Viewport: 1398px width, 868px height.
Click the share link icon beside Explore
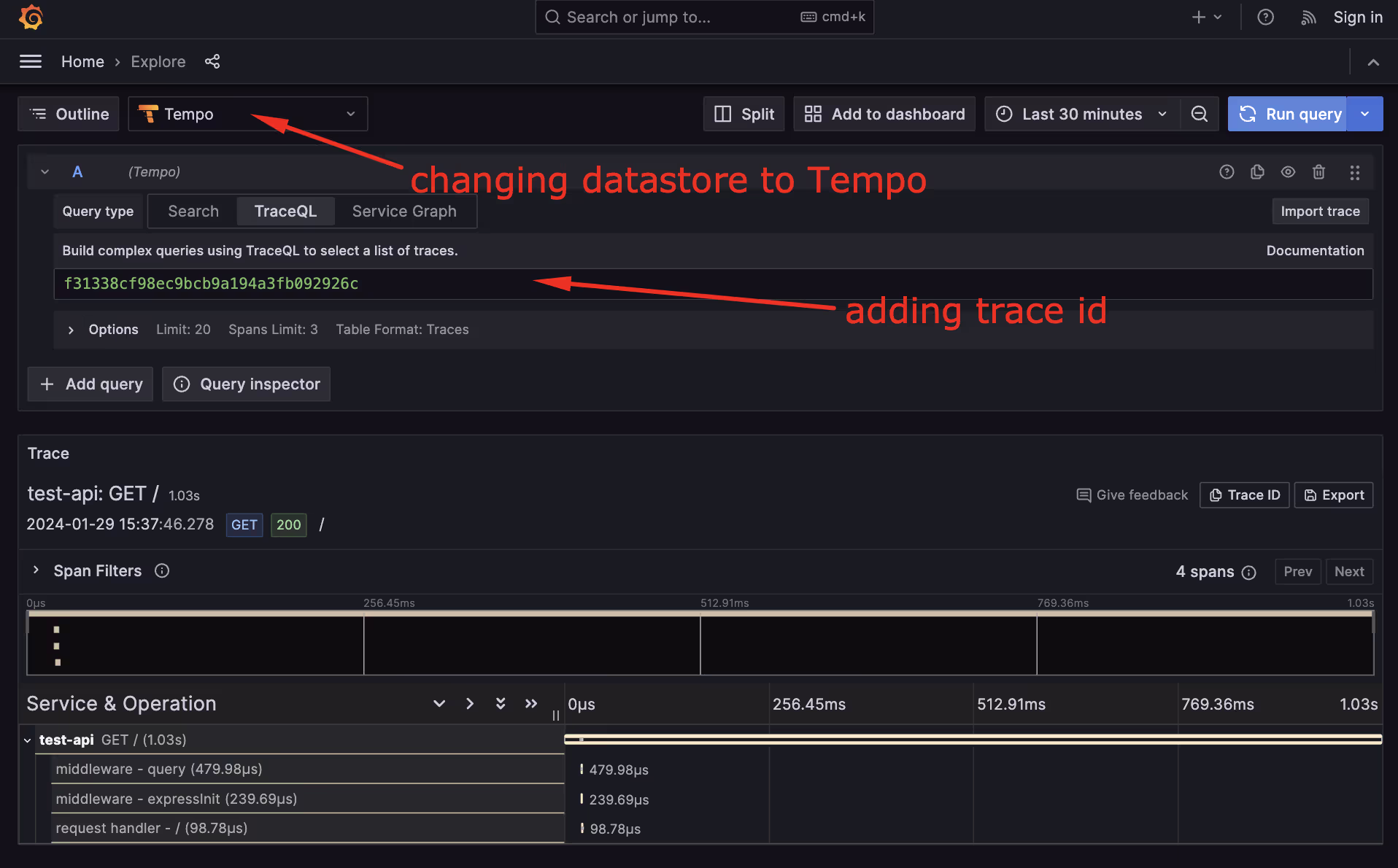pyautogui.click(x=212, y=62)
